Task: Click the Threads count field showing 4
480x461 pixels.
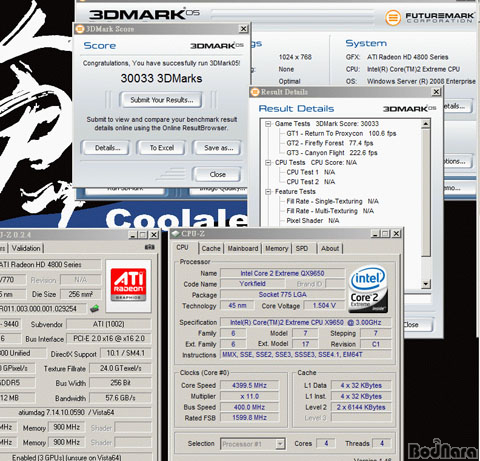Action: [x=382, y=444]
